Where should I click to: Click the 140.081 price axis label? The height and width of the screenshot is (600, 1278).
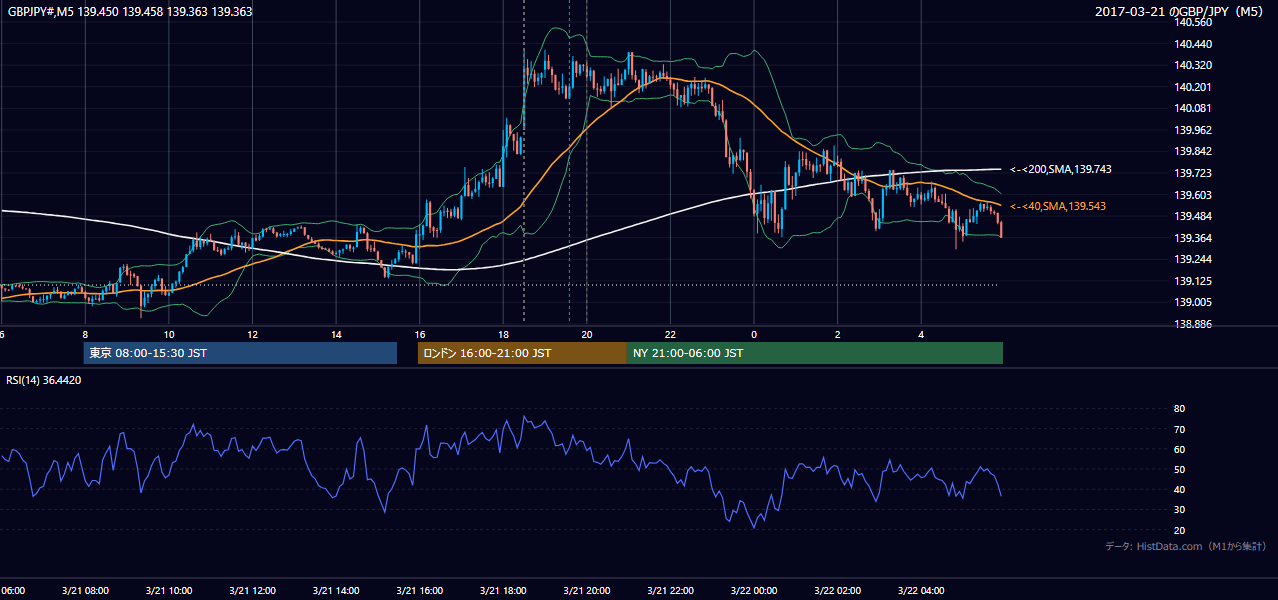1194,108
